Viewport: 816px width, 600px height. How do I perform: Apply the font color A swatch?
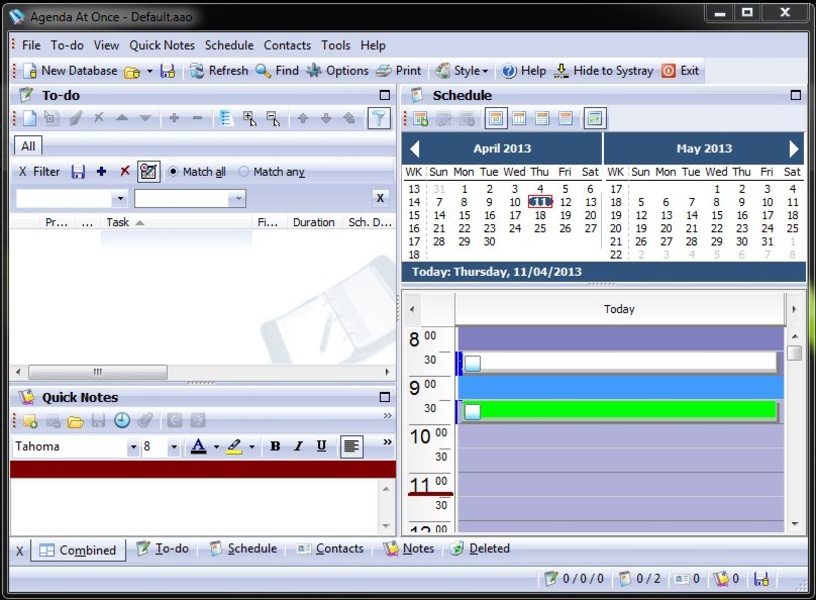point(199,446)
